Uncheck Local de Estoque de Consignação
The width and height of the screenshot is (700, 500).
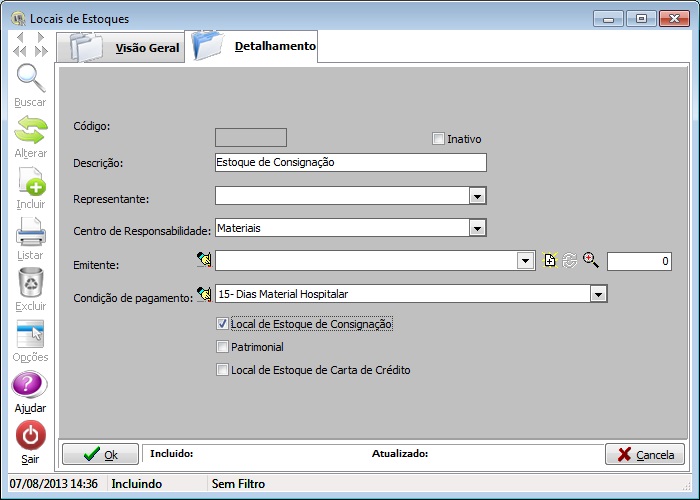click(222, 324)
